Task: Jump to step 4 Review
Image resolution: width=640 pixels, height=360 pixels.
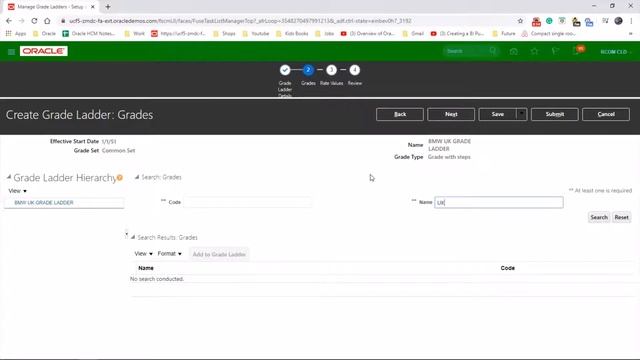Action: pyautogui.click(x=355, y=70)
